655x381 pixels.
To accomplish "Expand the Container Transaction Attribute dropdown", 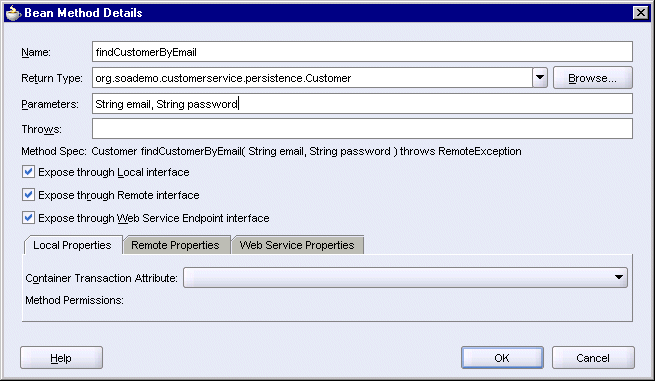I will pyautogui.click(x=619, y=277).
